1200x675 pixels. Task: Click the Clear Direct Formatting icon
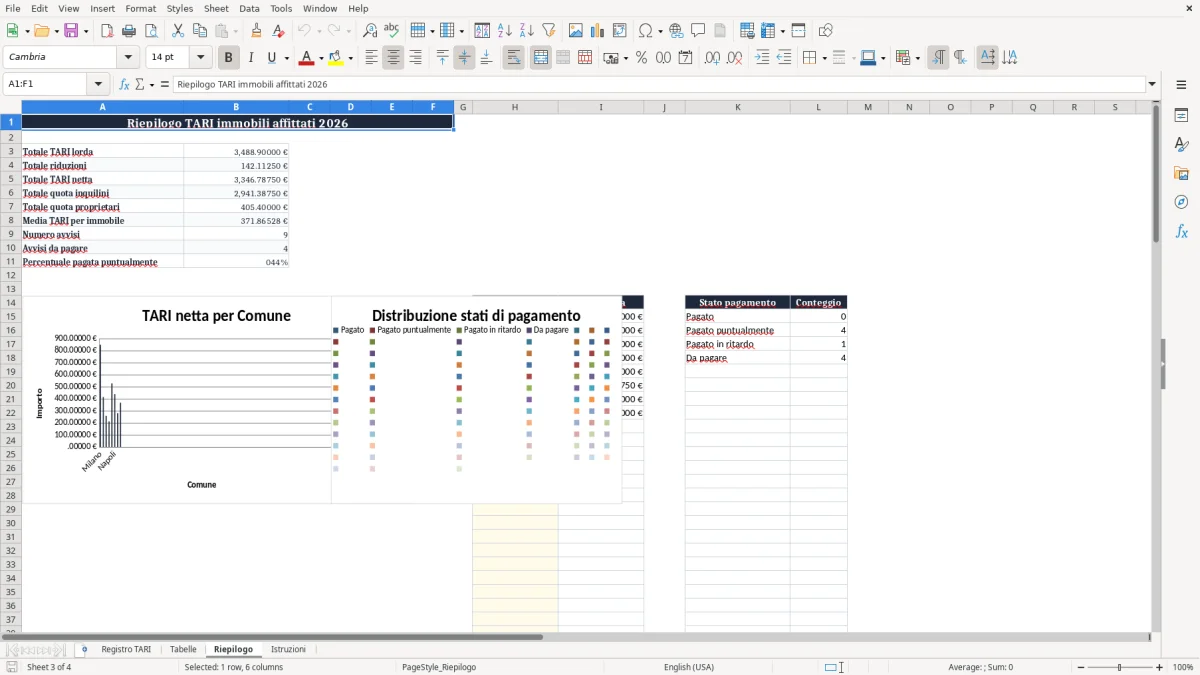tap(279, 31)
